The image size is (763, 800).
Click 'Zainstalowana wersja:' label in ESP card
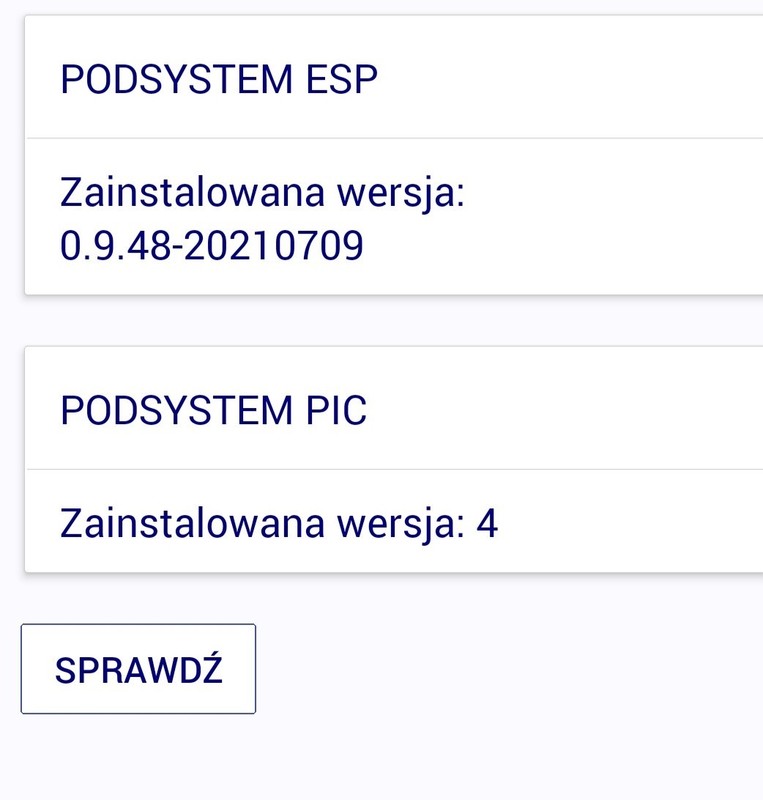click(x=263, y=192)
